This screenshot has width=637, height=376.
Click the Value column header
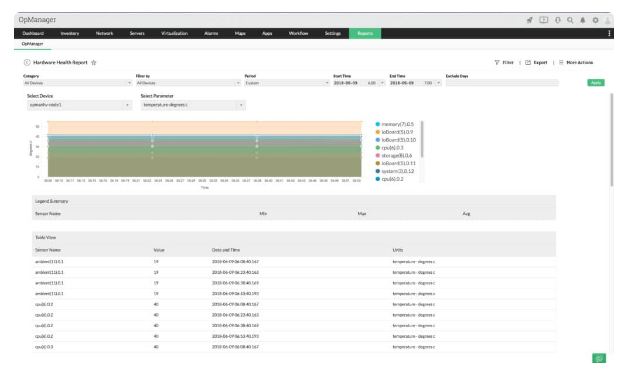click(159, 250)
